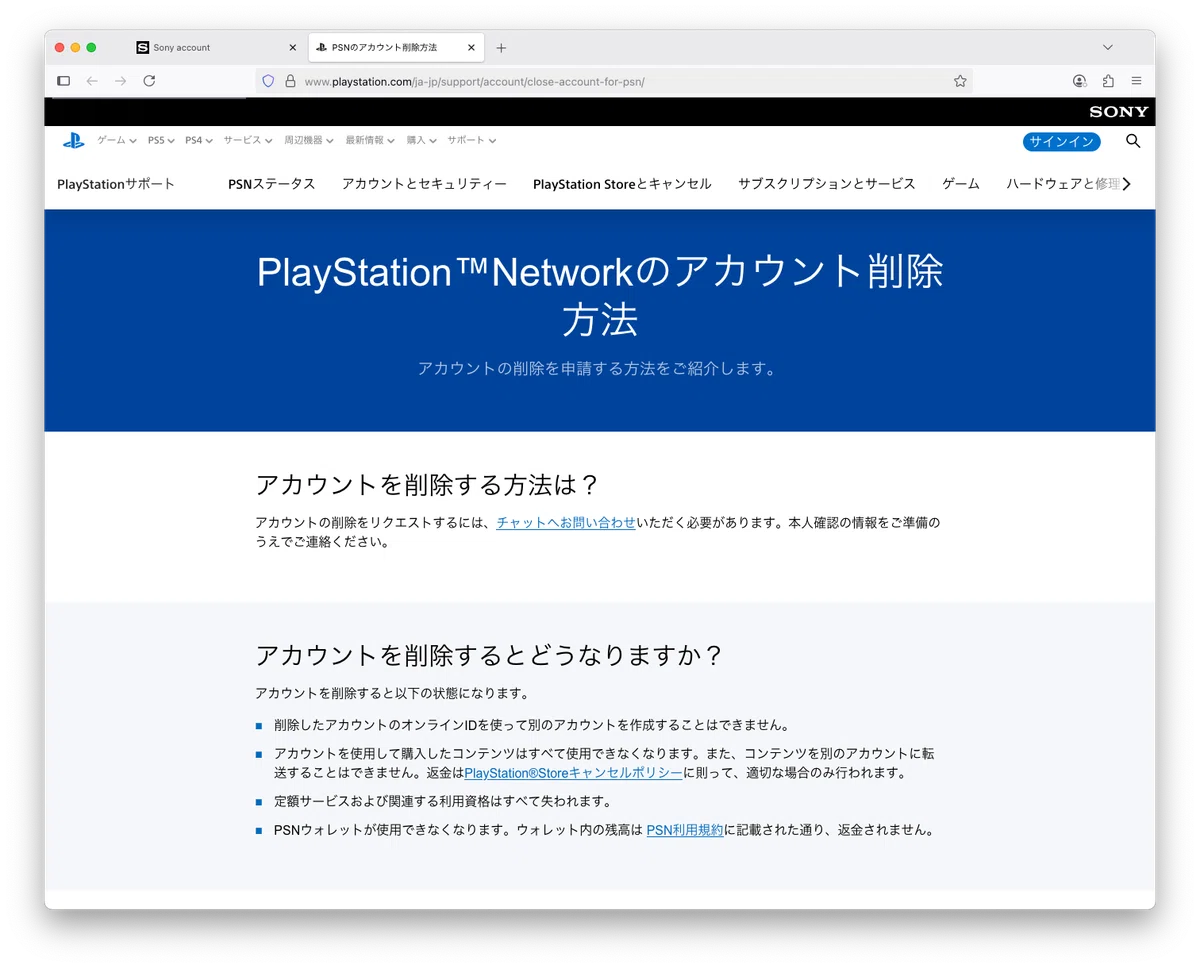Expand the ゲーム dropdown menu
1200x968 pixels.
pyautogui.click(x=117, y=141)
